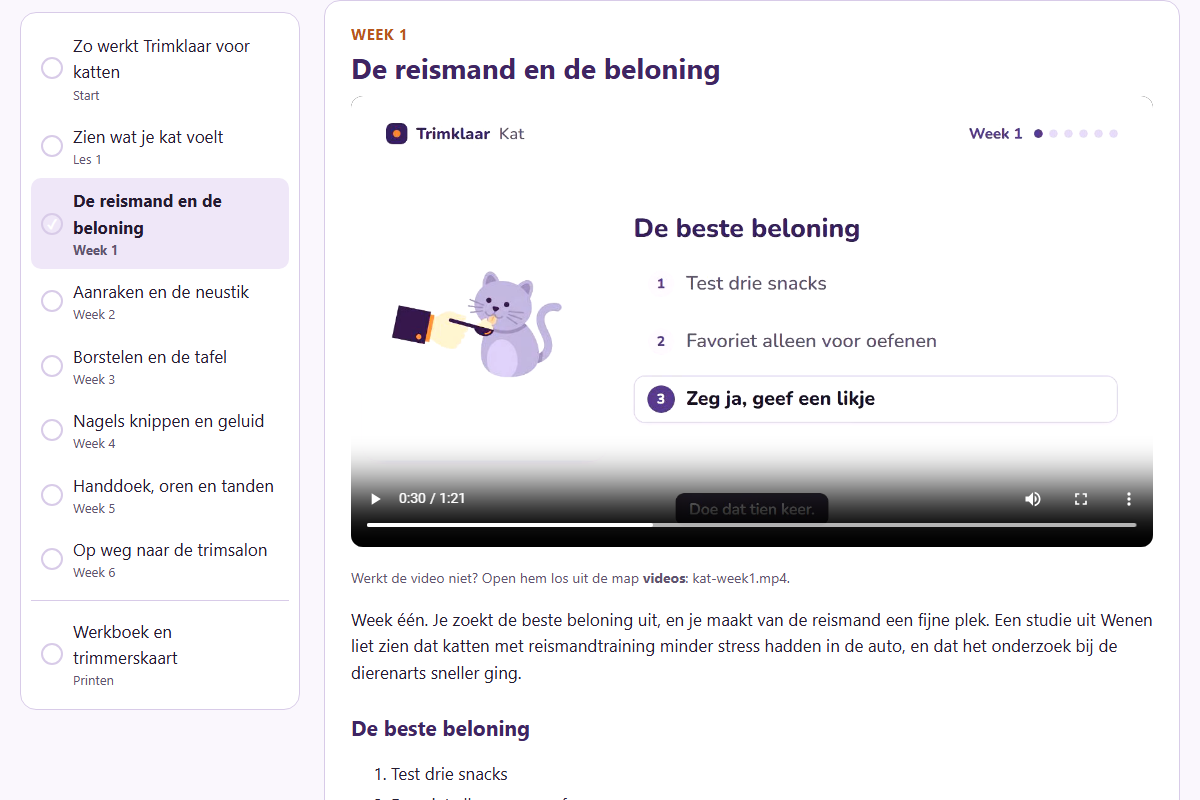Enter video fullscreen mode
This screenshot has width=1200, height=800.
click(x=1081, y=499)
